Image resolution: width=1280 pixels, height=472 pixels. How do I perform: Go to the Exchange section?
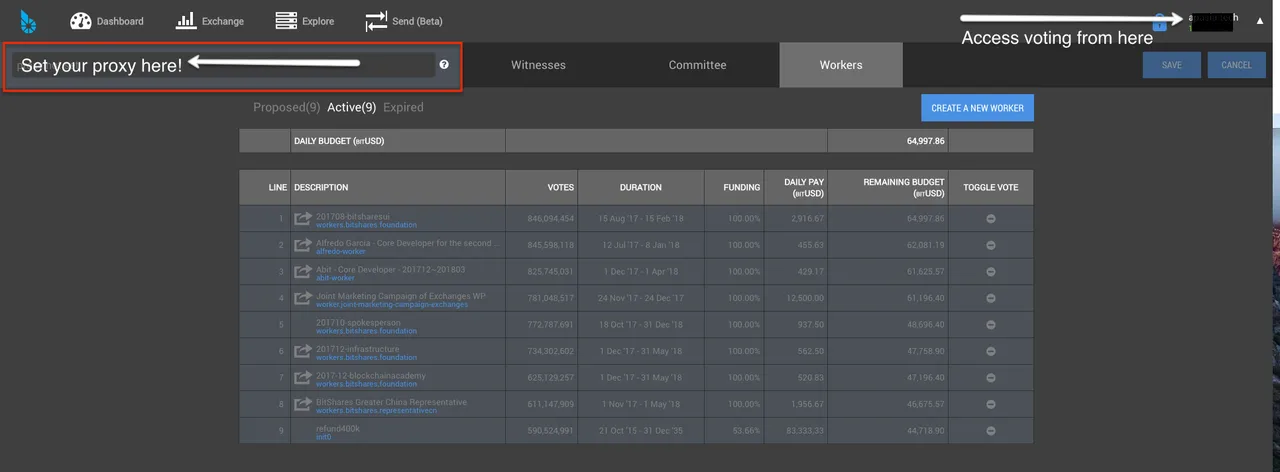pyautogui.click(x=210, y=21)
